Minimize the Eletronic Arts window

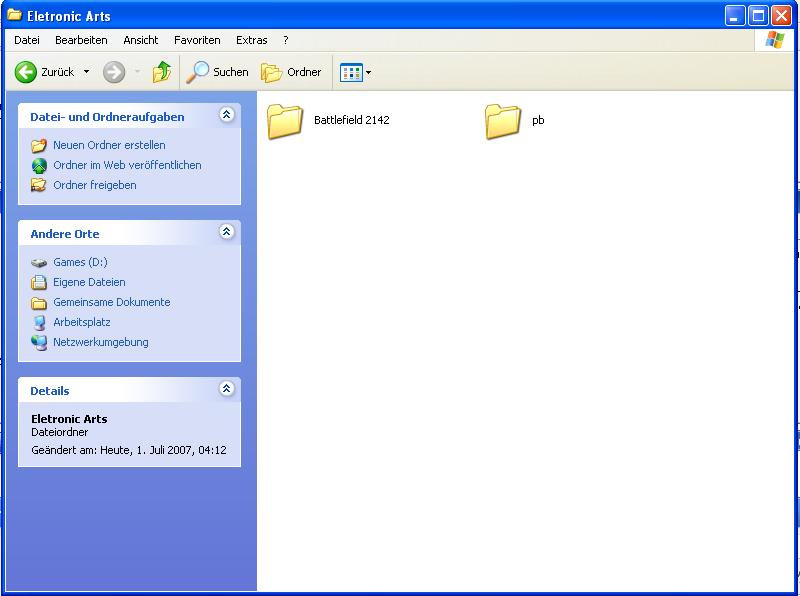(735, 16)
